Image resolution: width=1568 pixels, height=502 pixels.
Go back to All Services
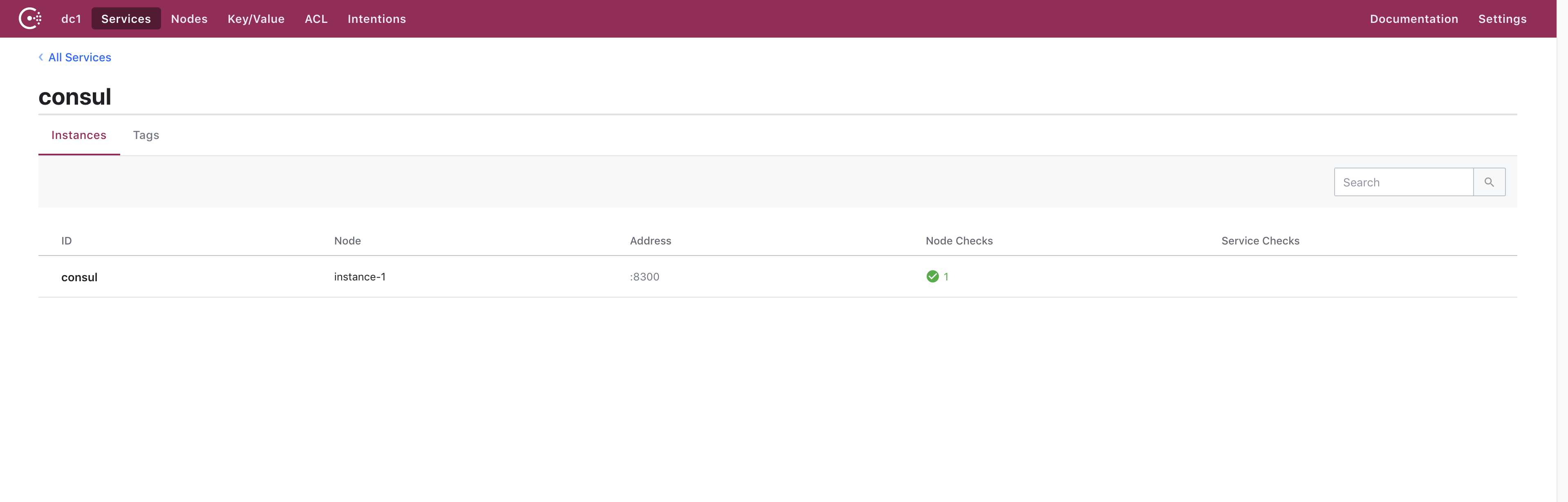[x=80, y=57]
